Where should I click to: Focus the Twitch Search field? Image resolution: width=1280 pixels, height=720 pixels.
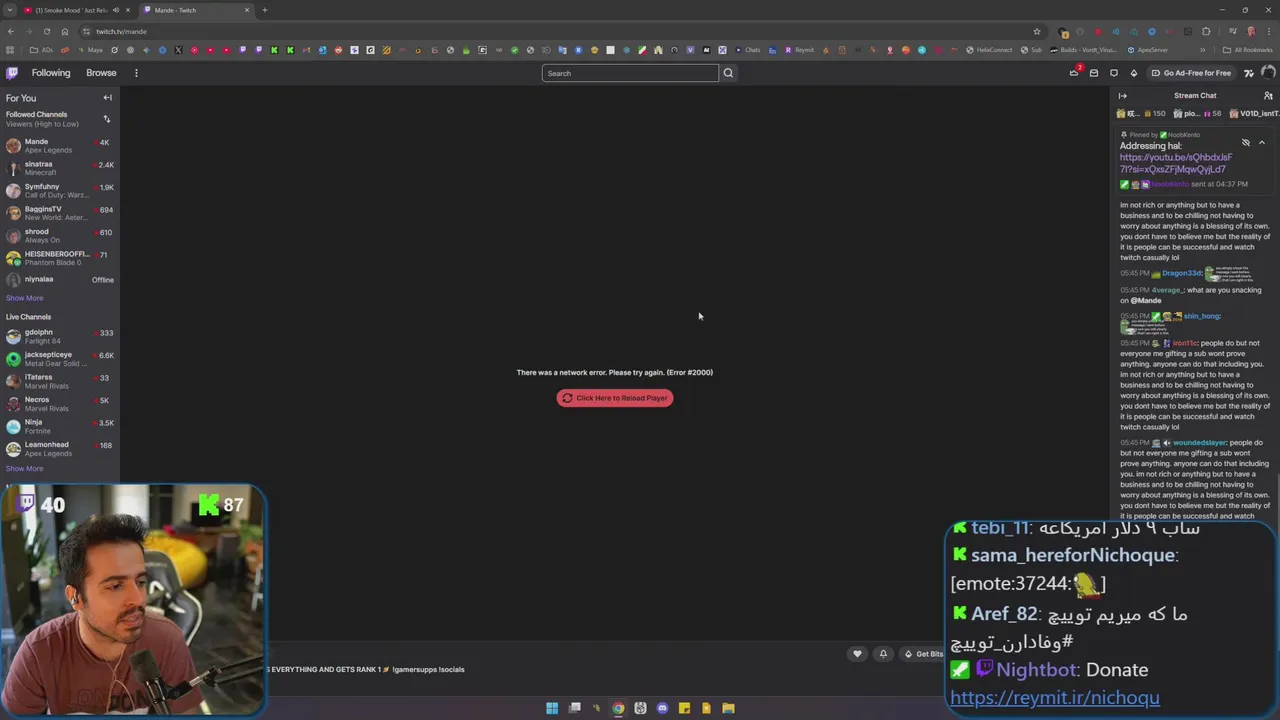pyautogui.click(x=630, y=73)
